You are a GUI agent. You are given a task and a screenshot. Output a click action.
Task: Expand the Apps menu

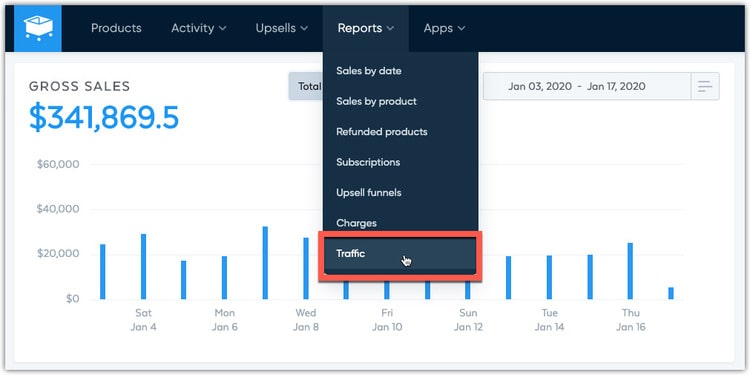[x=444, y=28]
